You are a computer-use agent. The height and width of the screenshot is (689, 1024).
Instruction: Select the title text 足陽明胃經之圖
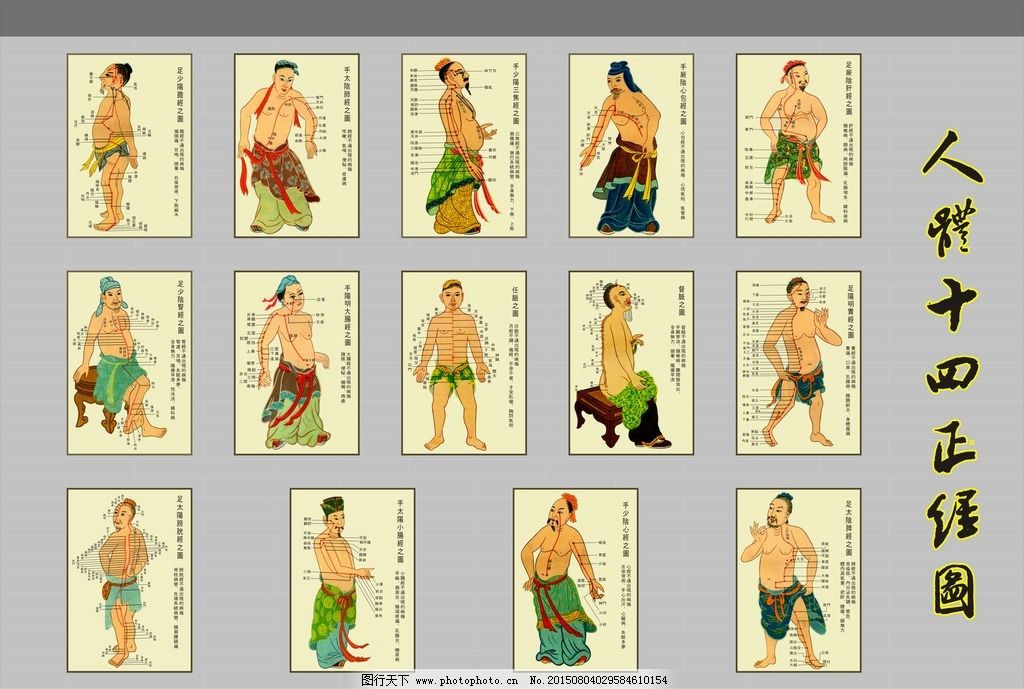pyautogui.click(x=850, y=311)
